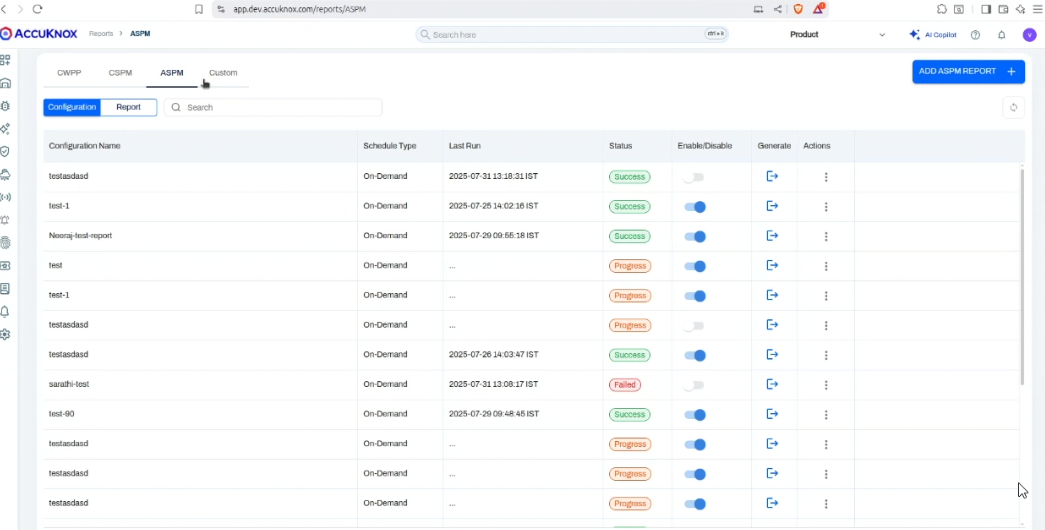Viewport: 1045px width, 530px height.
Task: Generate report for sarathi-test
Action: 772,384
